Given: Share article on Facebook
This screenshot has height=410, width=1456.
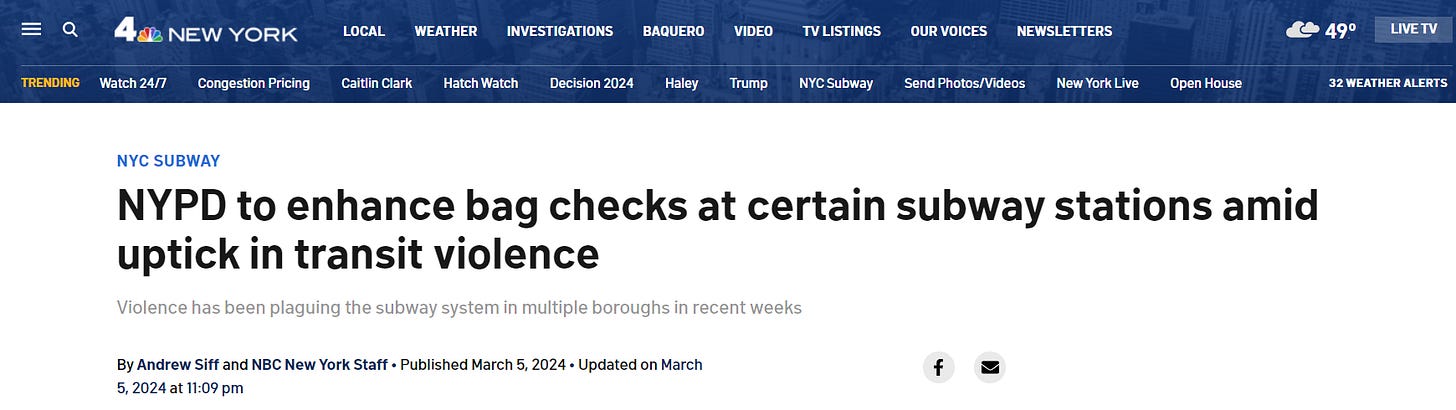Looking at the screenshot, I should (938, 367).
